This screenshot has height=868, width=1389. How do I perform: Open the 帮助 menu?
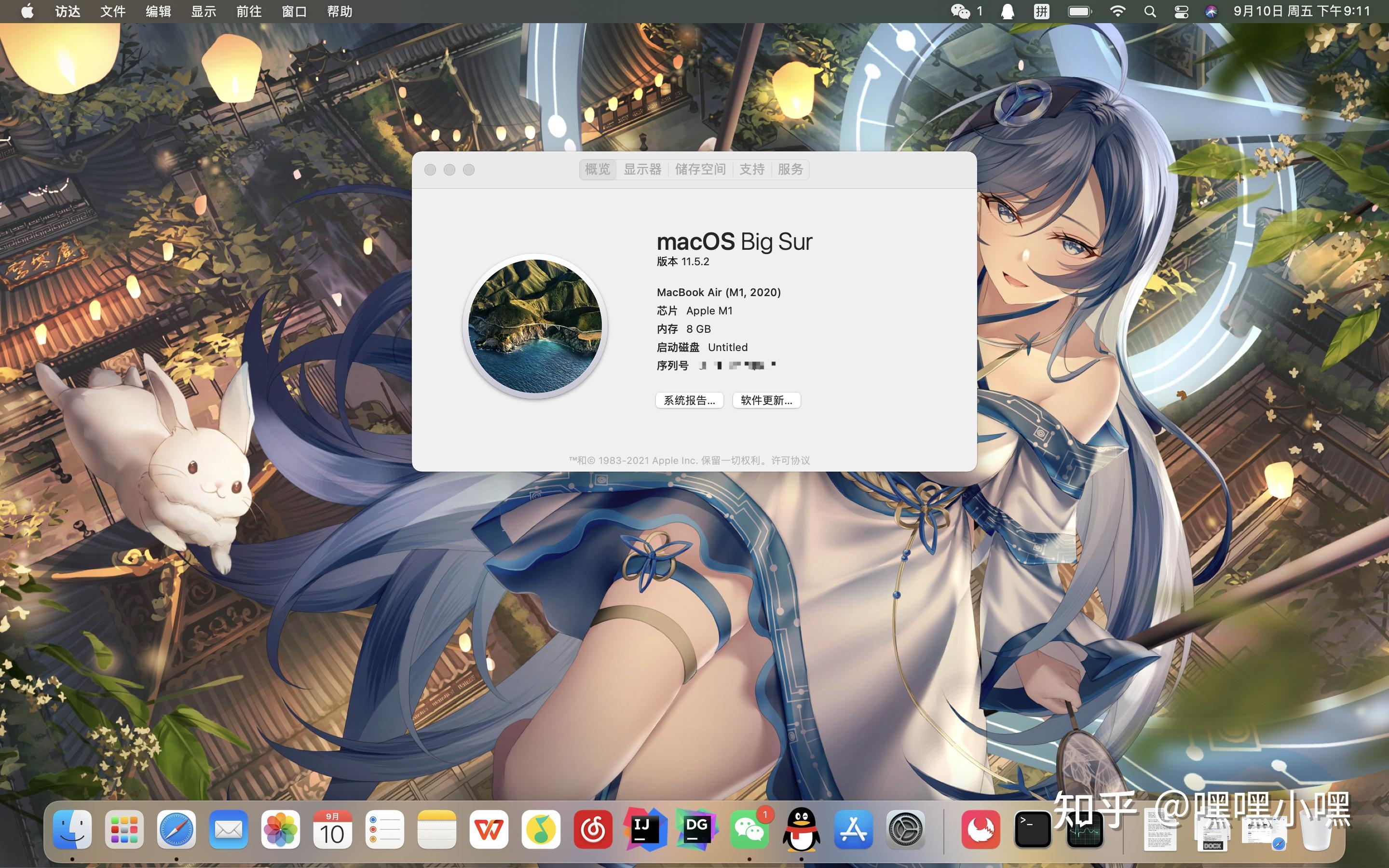pyautogui.click(x=340, y=12)
